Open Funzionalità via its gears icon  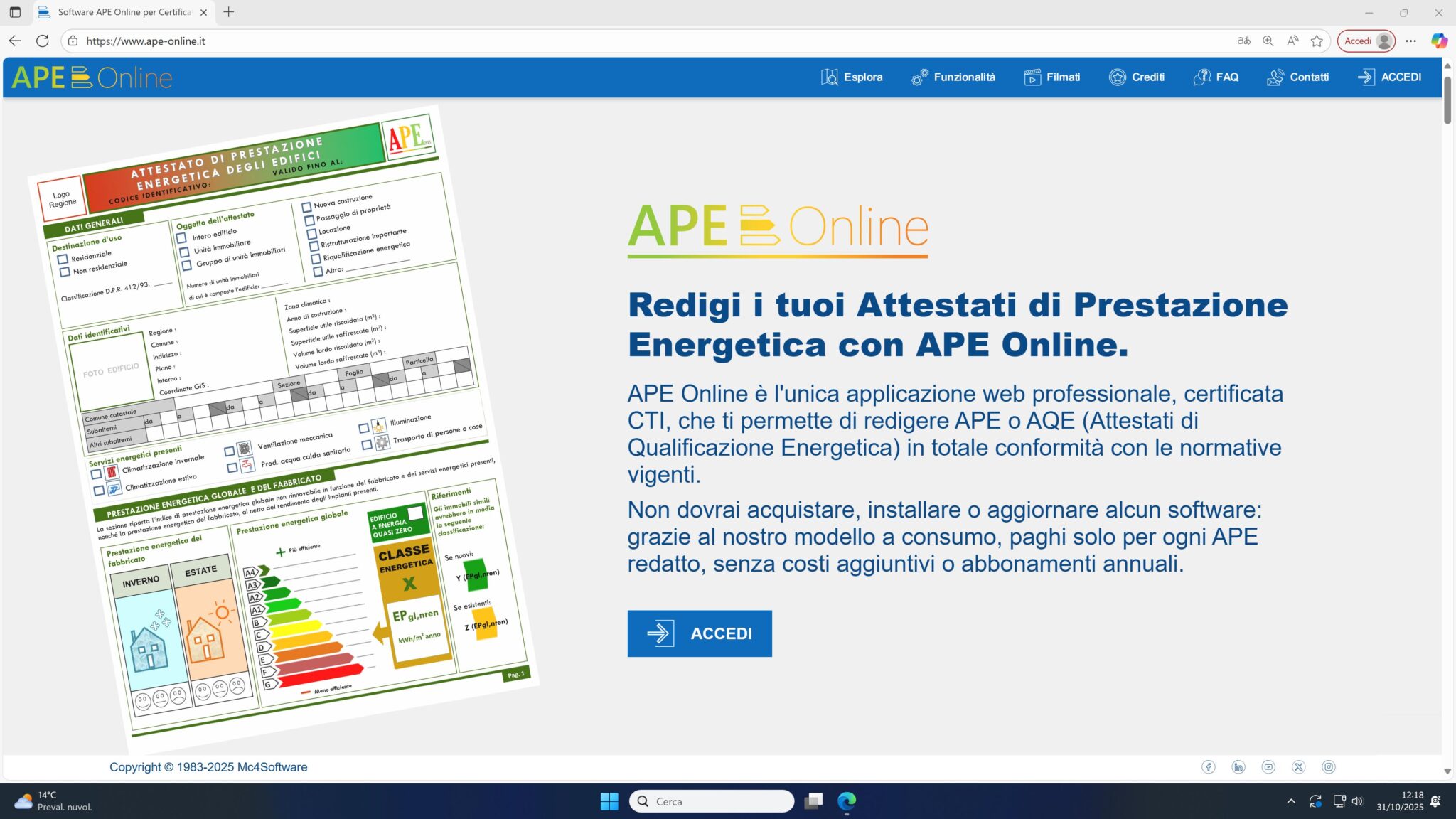[919, 77]
